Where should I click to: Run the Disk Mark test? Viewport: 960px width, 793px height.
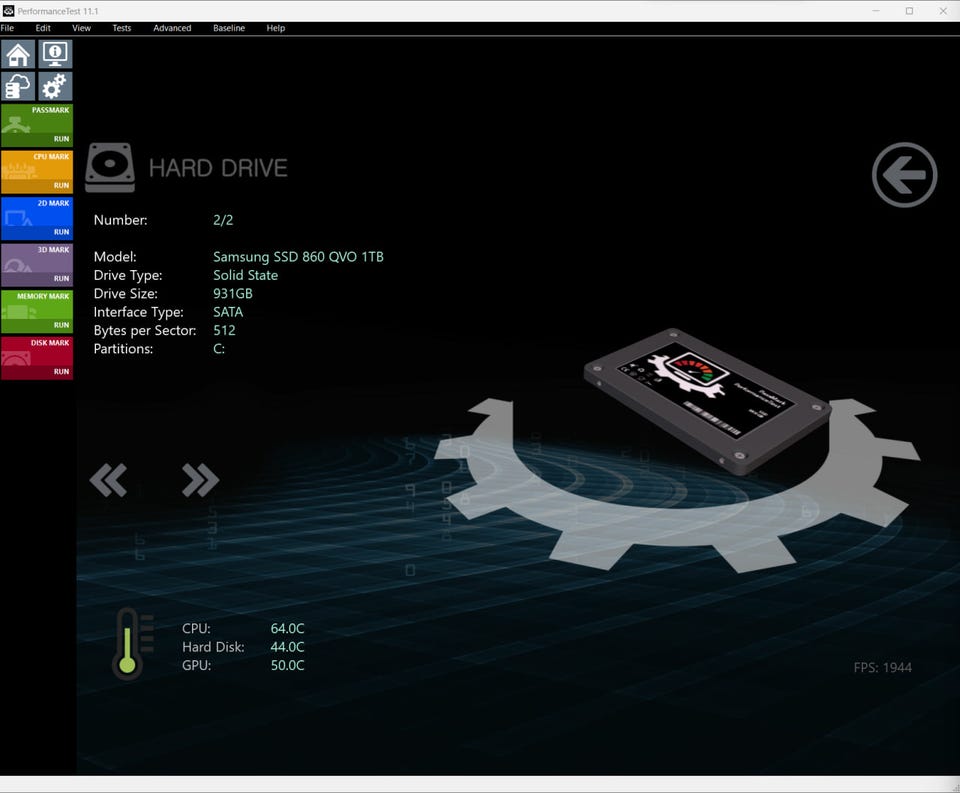37,358
